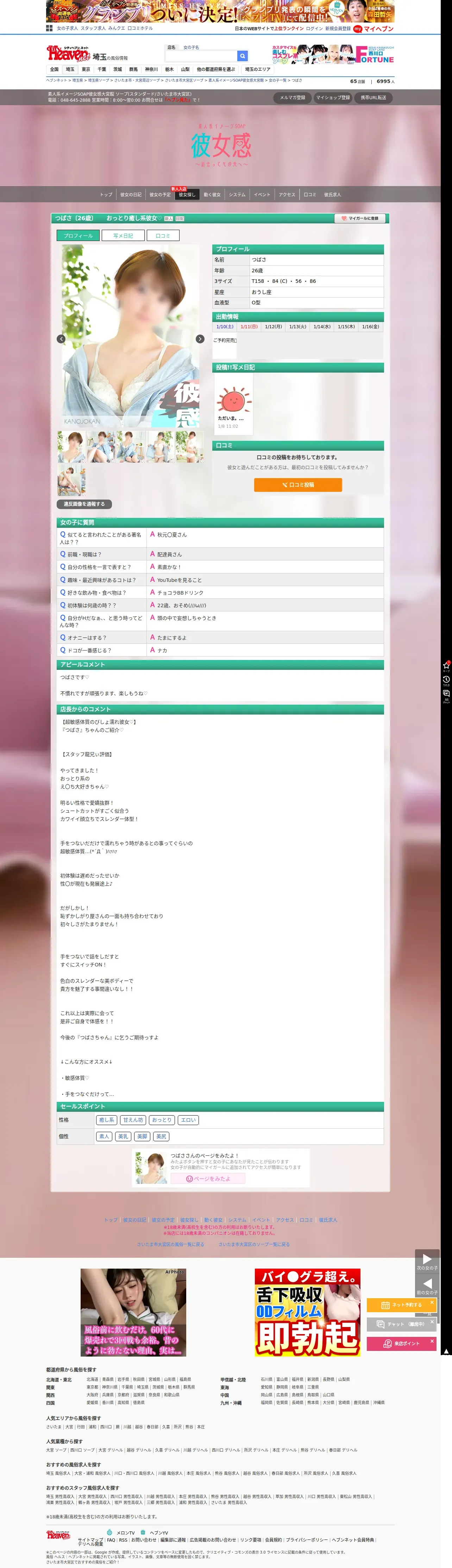This screenshot has width=452, height=1568.
Task: Click the 口コミホテル header link
Action: [x=140, y=28]
